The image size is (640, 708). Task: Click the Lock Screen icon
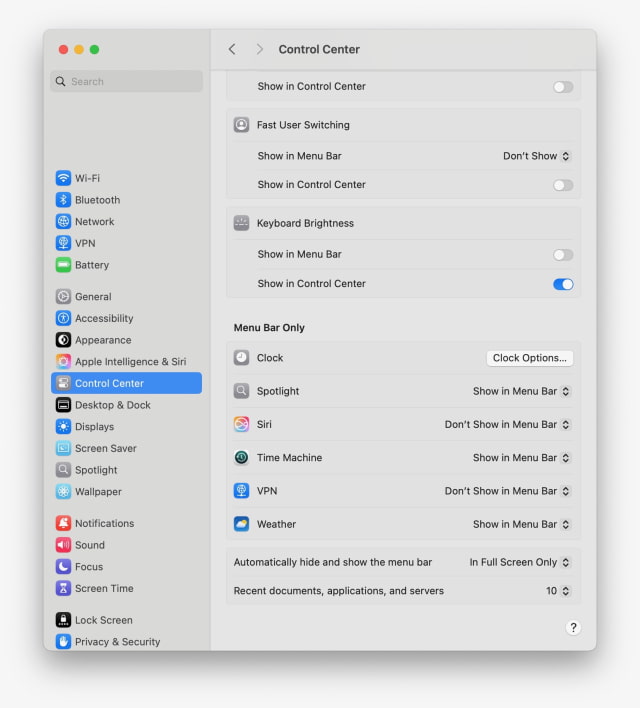63,620
